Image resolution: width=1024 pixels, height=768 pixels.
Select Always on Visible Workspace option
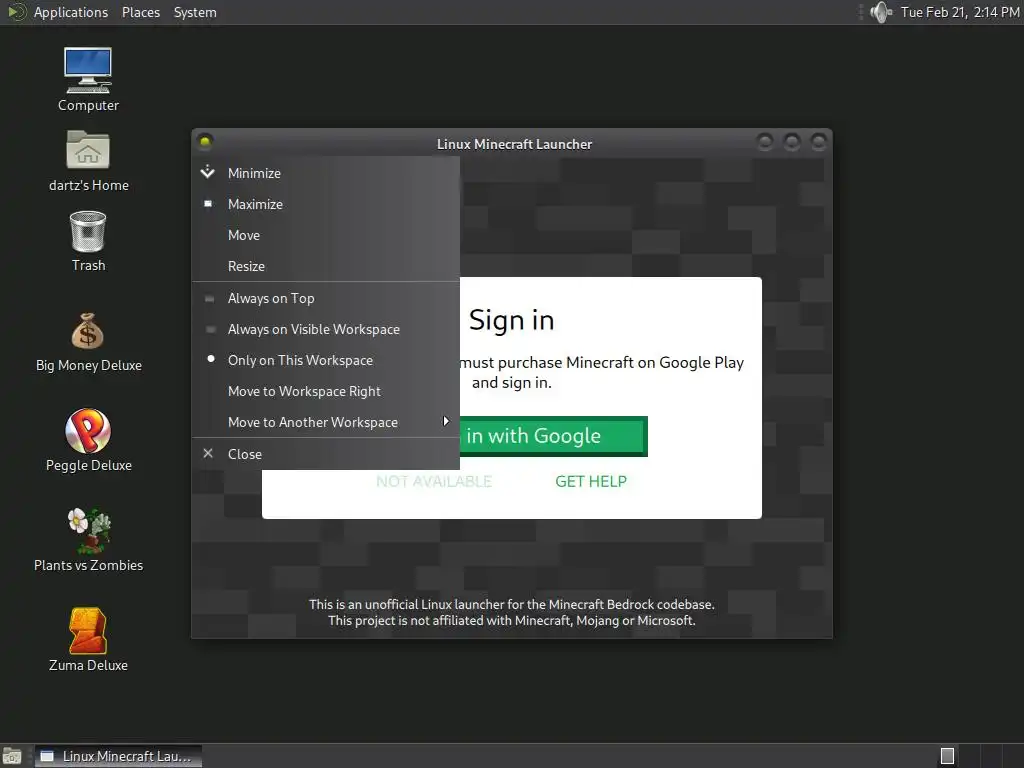[326, 329]
